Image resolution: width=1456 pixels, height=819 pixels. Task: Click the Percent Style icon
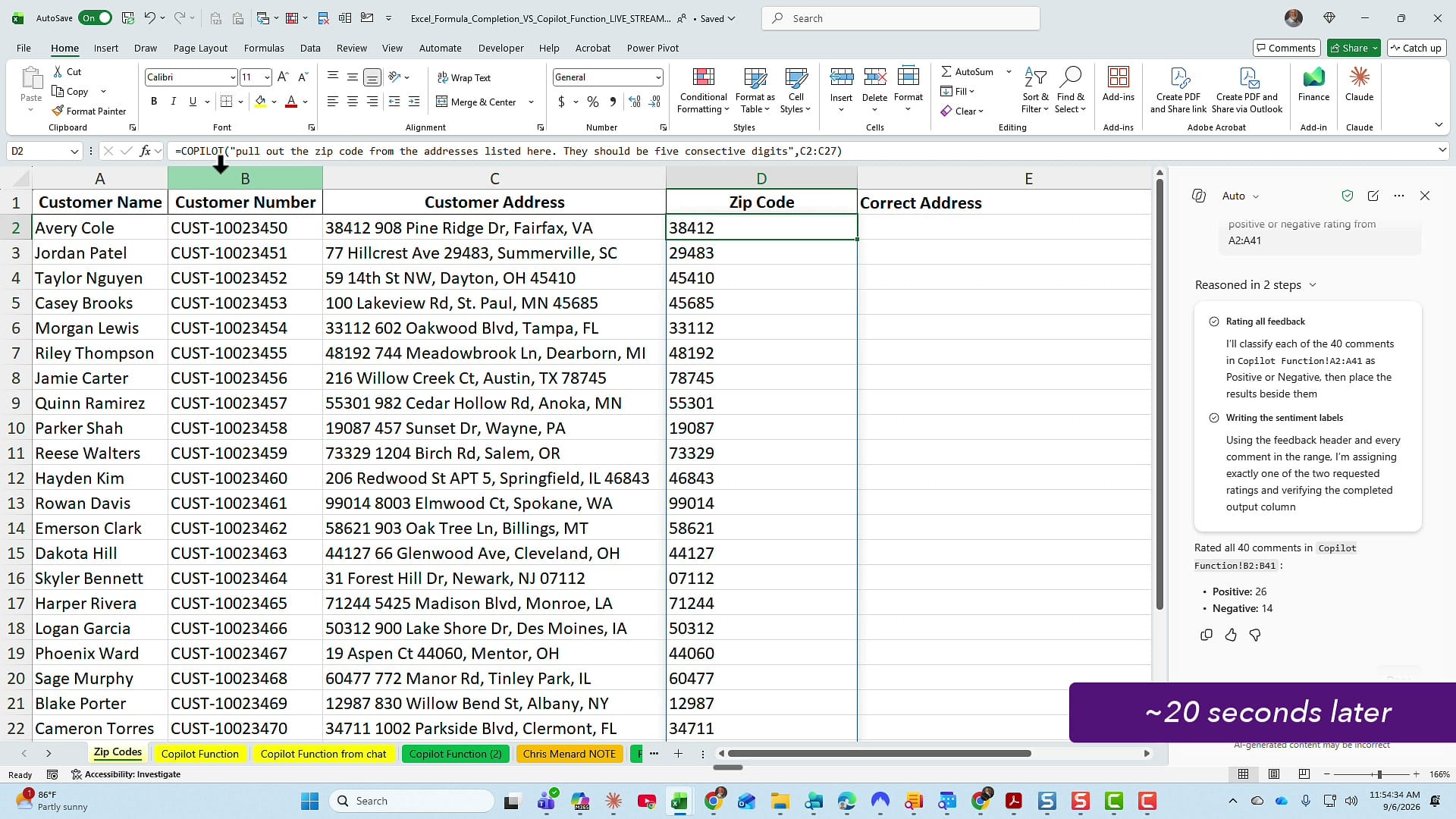[592, 102]
